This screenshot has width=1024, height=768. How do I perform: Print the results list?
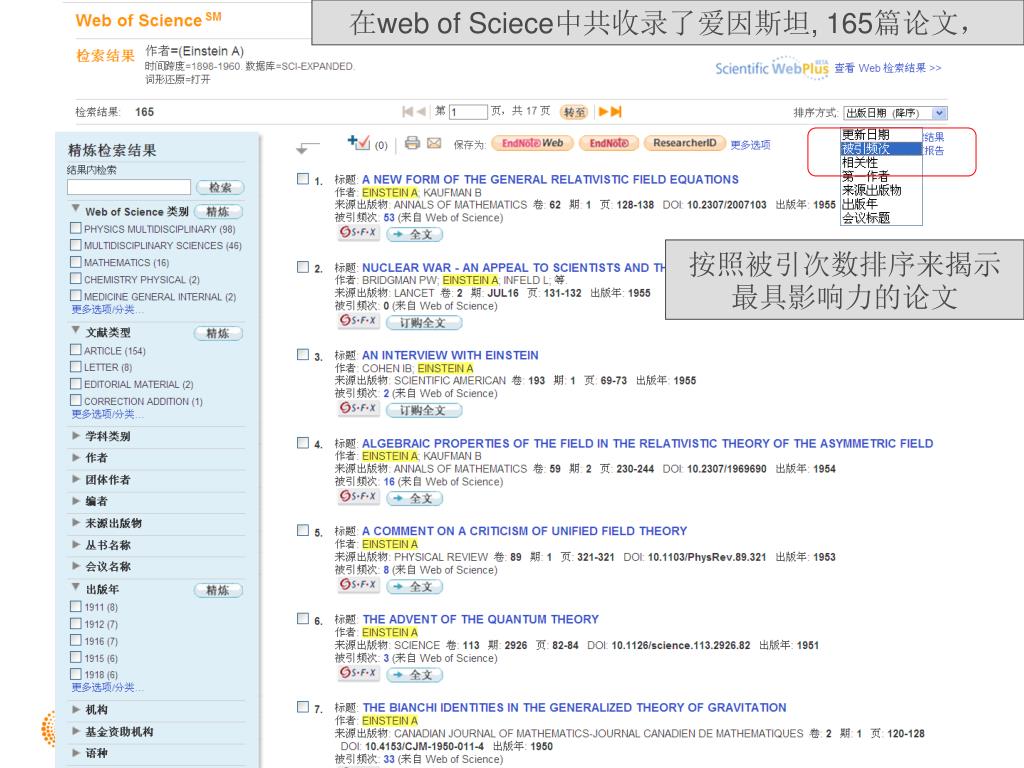point(412,143)
